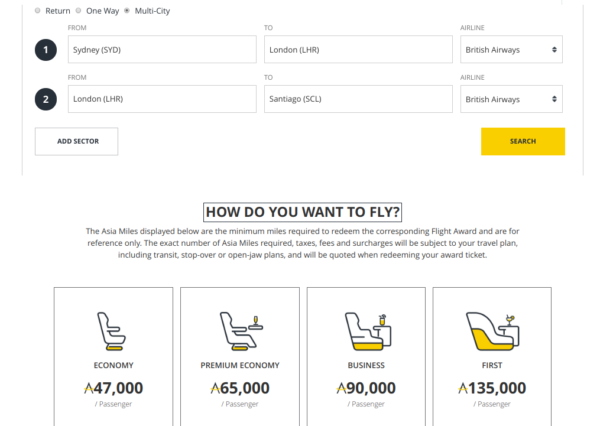Click the sector 1 number badge

(46, 50)
